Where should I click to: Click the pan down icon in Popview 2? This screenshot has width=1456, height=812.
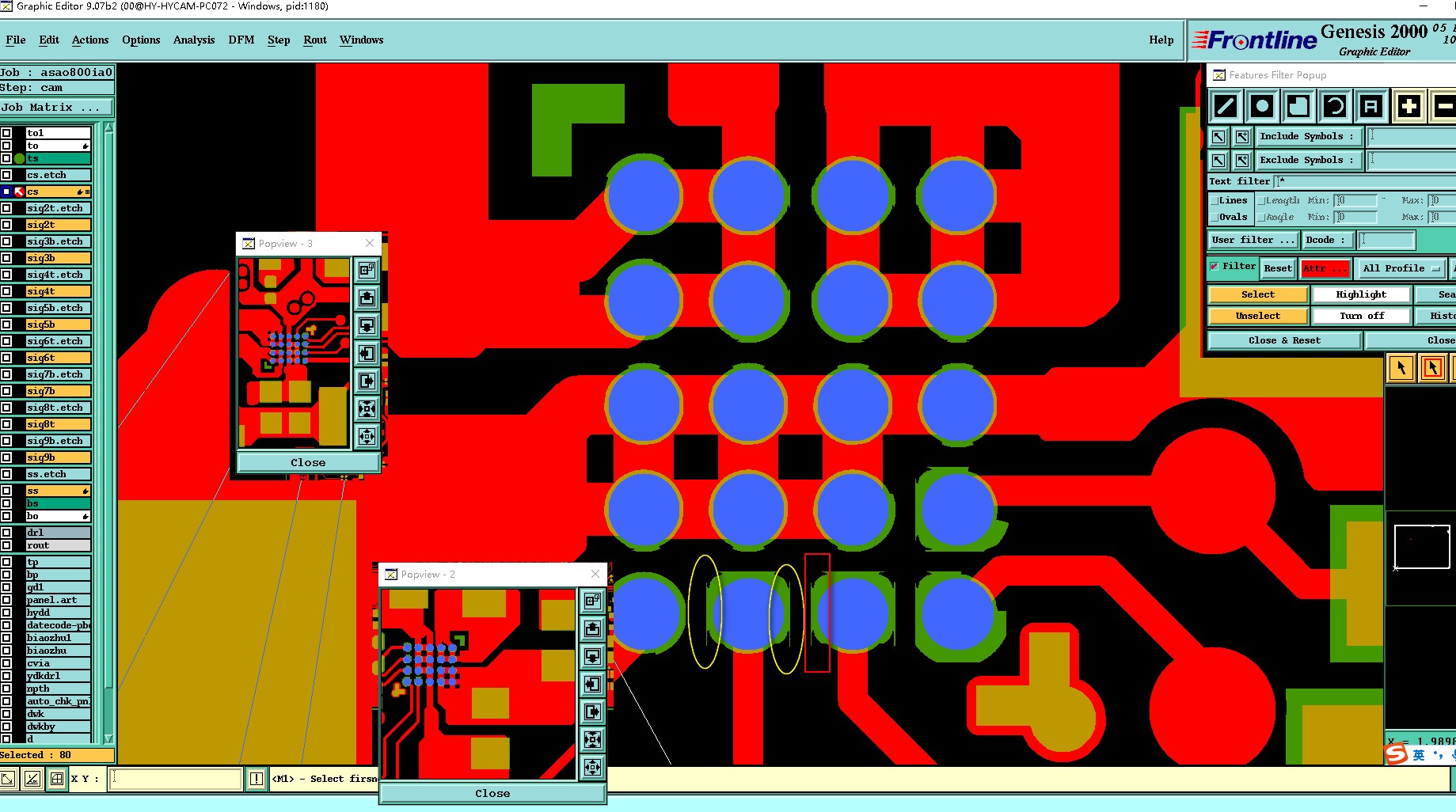pos(592,657)
